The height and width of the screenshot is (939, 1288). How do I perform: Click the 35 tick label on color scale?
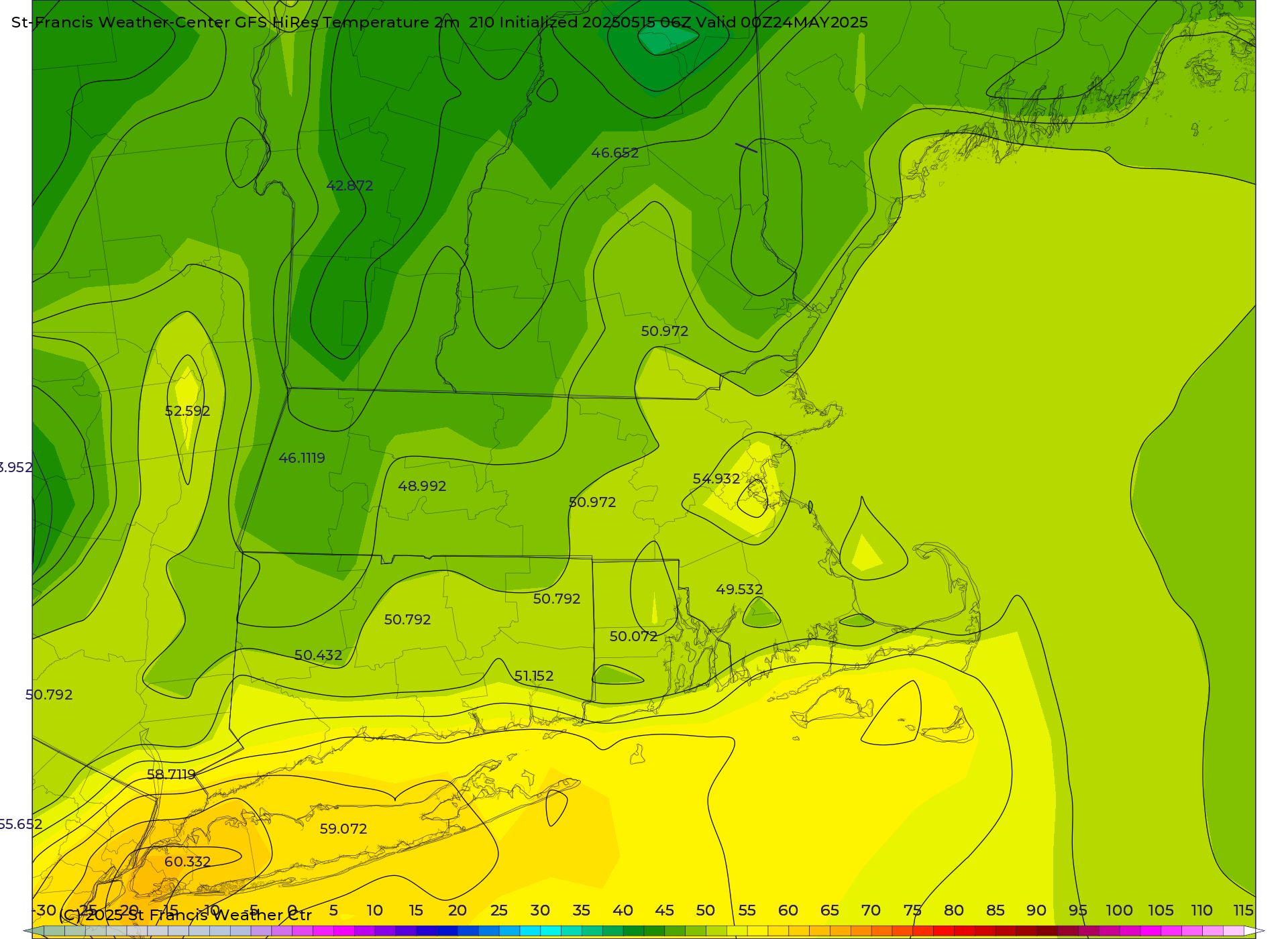point(582,911)
